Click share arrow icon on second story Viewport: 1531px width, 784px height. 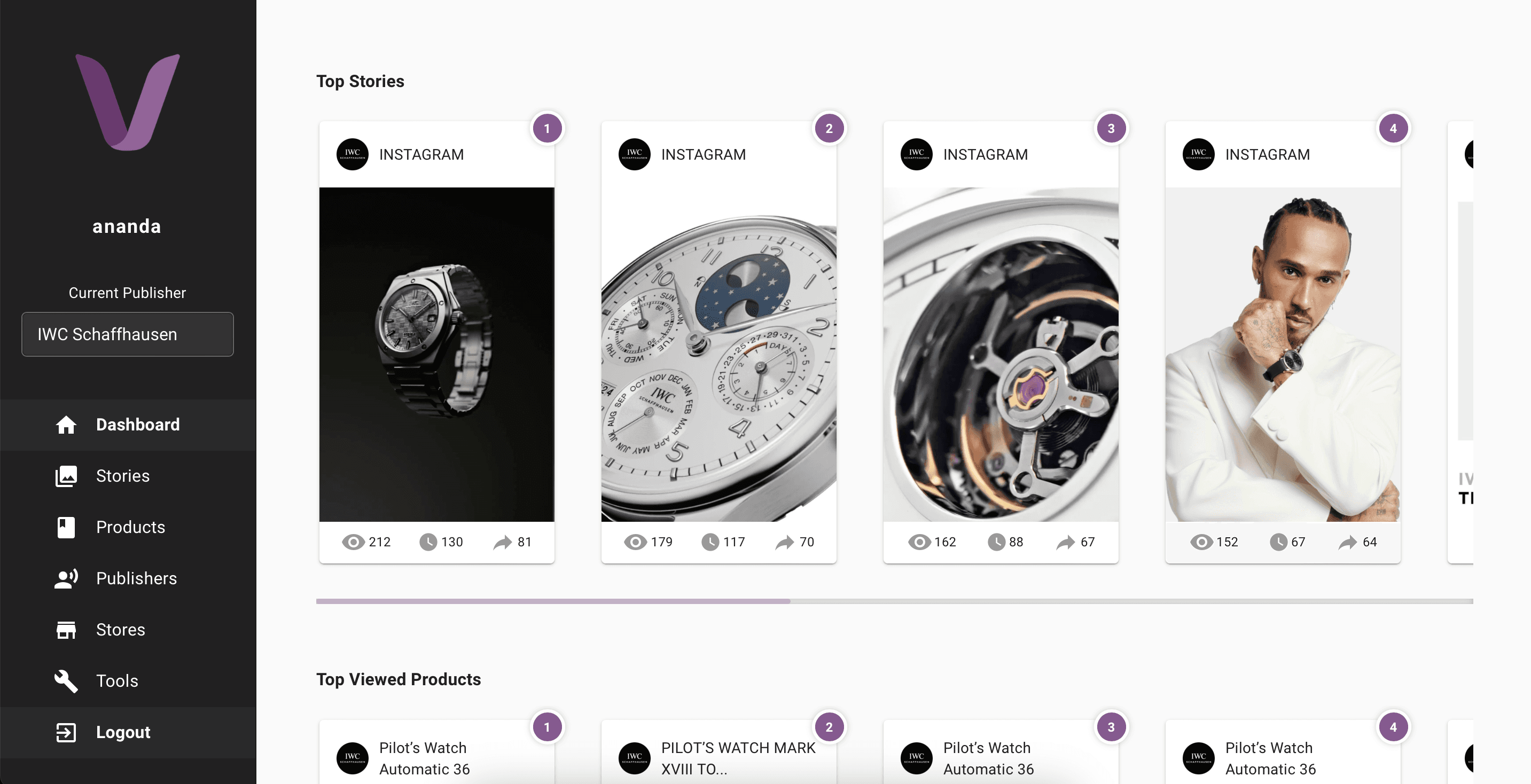coord(785,542)
